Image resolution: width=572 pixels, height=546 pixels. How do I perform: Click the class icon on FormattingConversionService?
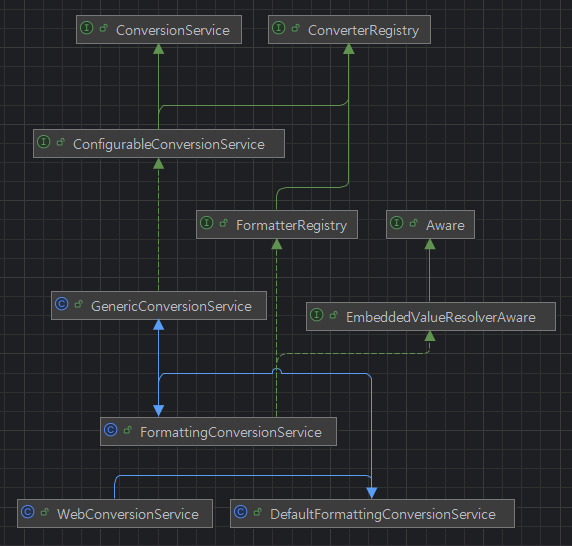[x=111, y=430]
